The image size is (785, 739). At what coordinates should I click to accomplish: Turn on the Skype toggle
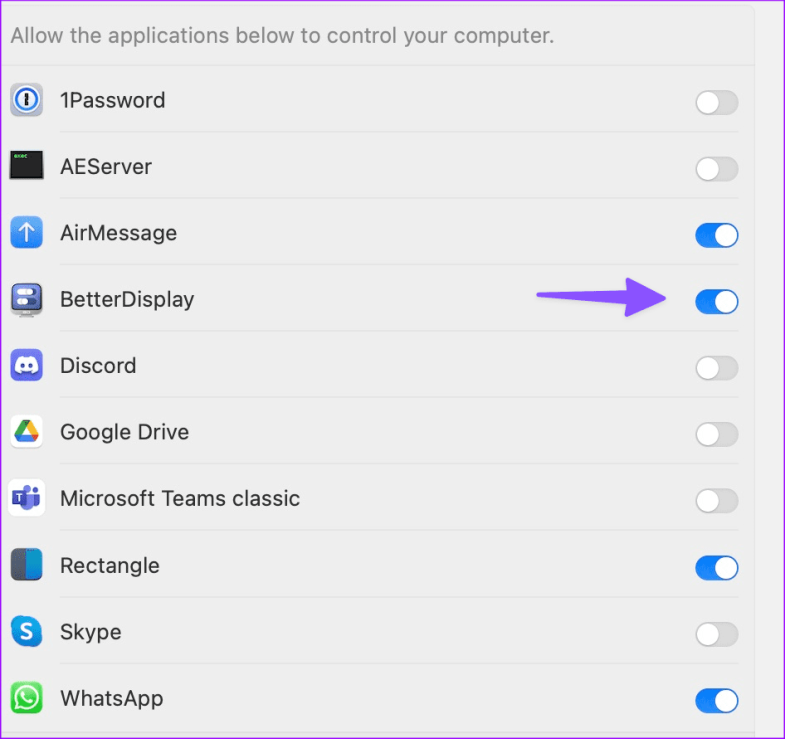tap(716, 634)
